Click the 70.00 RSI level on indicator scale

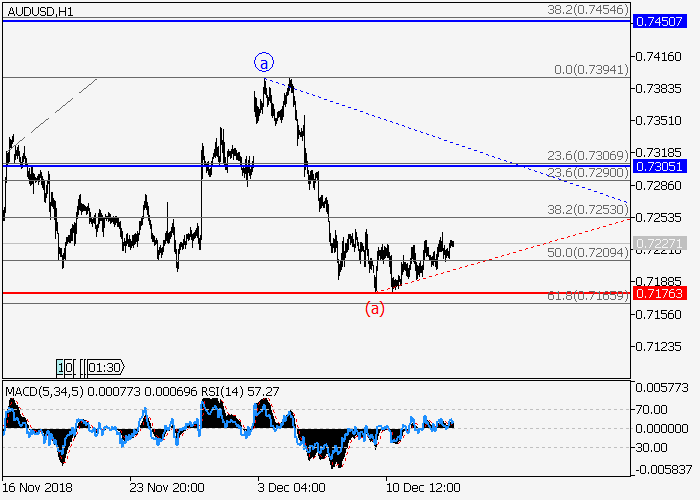(x=655, y=409)
